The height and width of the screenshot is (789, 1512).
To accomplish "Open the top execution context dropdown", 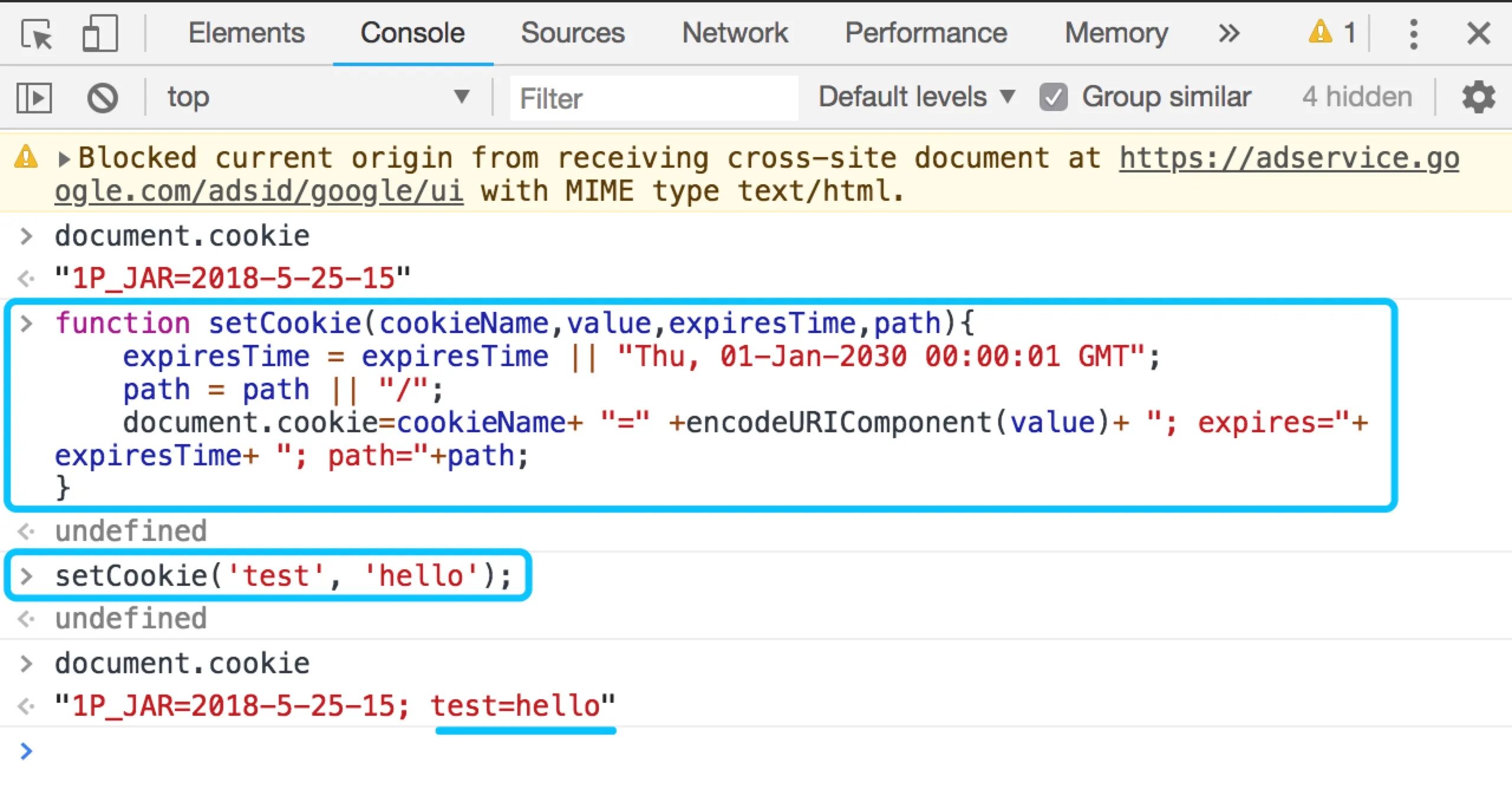I will click(x=318, y=96).
